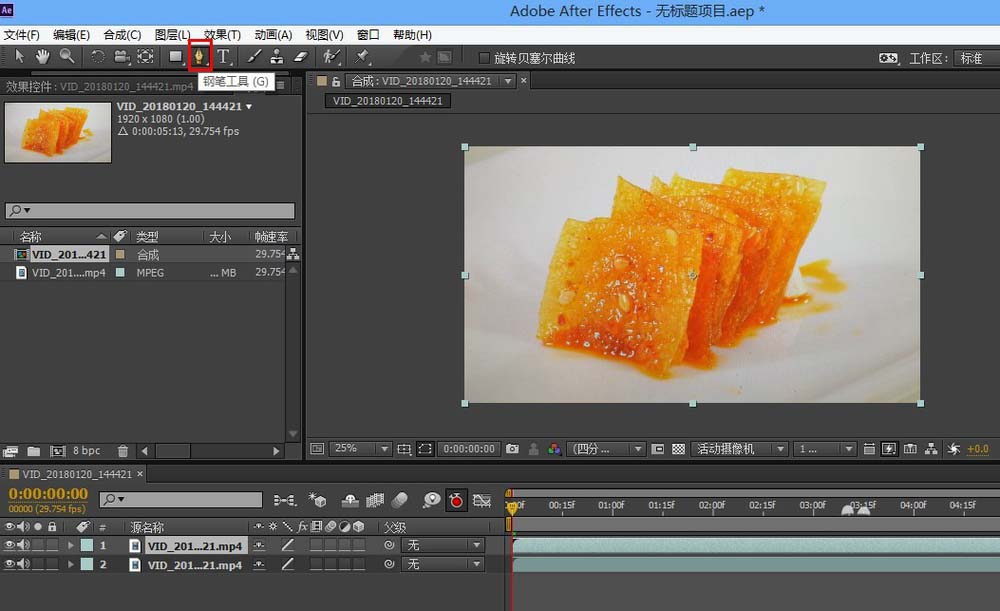The image size is (1000, 611).
Task: Enable the rotate Bezier curve checkbox
Action: point(485,58)
